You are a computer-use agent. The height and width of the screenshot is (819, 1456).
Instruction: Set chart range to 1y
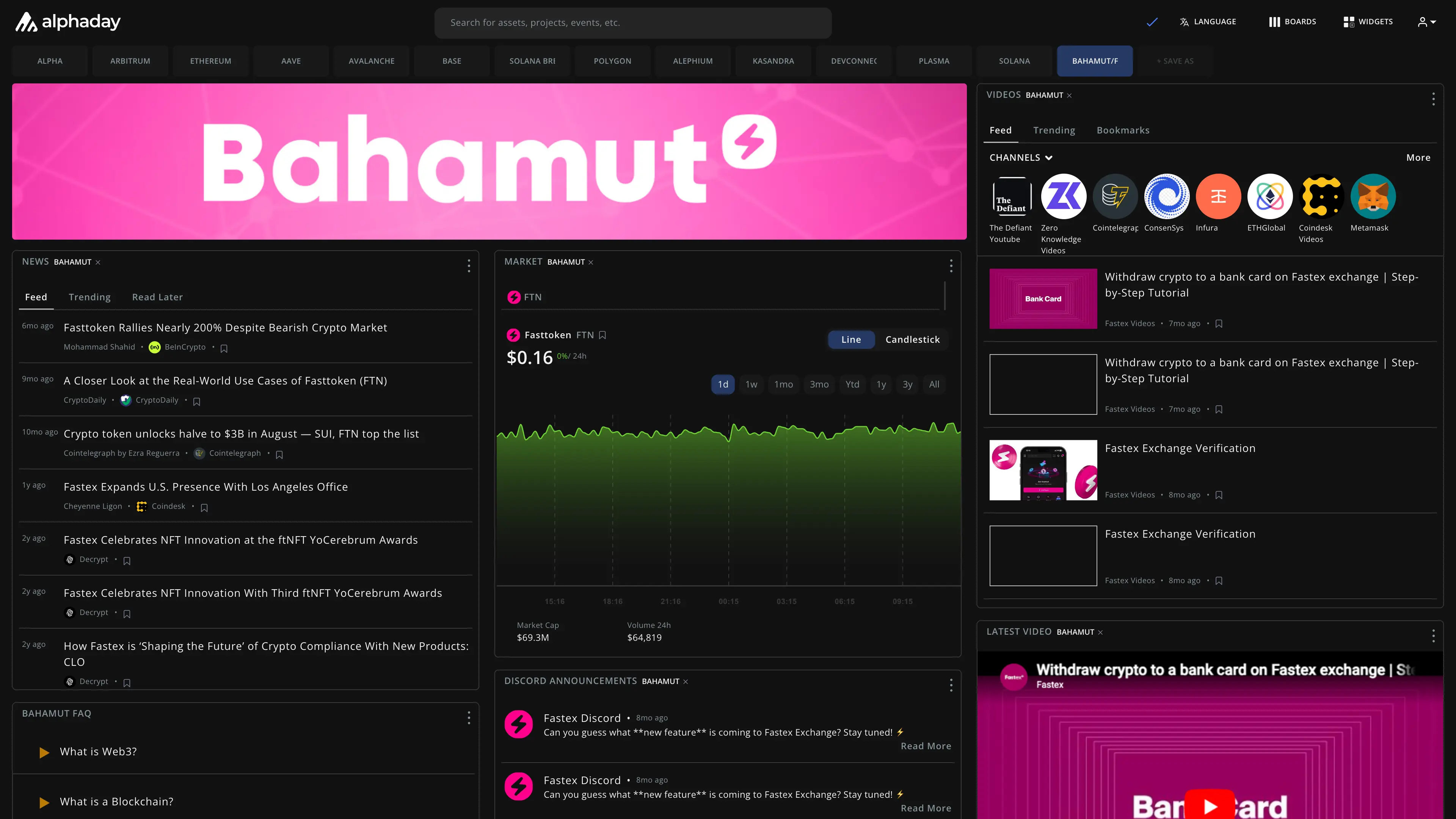click(x=881, y=384)
